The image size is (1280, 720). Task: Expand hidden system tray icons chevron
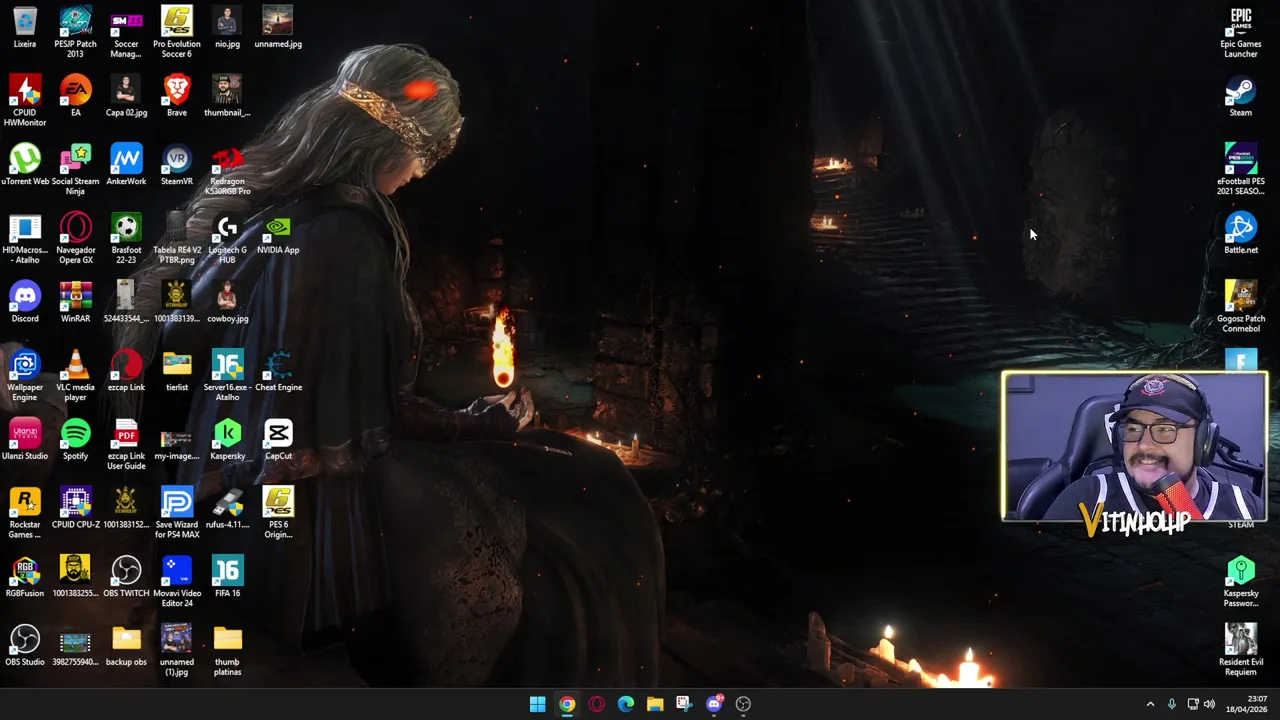click(1150, 704)
